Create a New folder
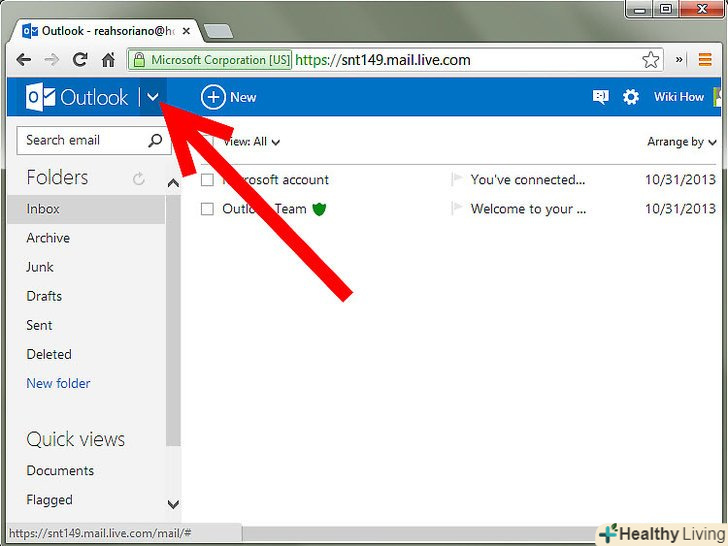Image resolution: width=728 pixels, height=546 pixels. point(58,383)
